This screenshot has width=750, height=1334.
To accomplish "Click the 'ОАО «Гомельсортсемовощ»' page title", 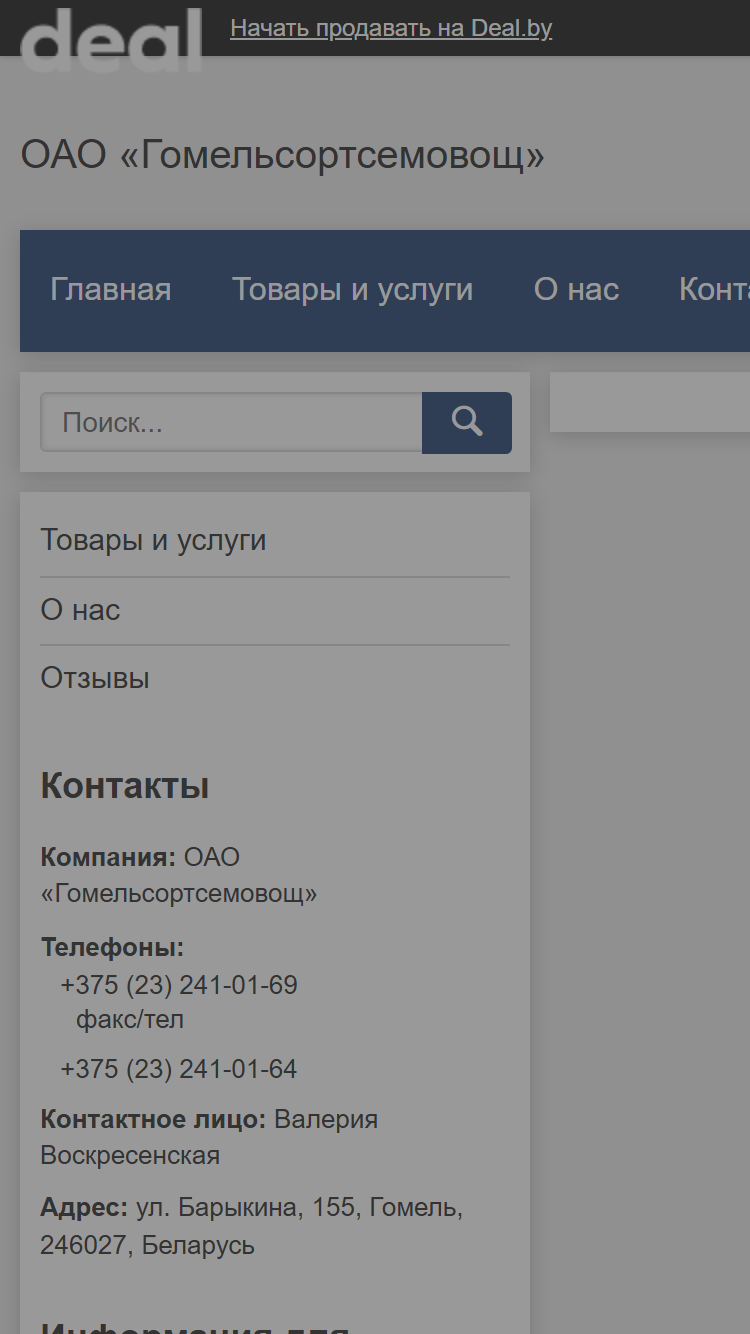I will (x=283, y=155).
